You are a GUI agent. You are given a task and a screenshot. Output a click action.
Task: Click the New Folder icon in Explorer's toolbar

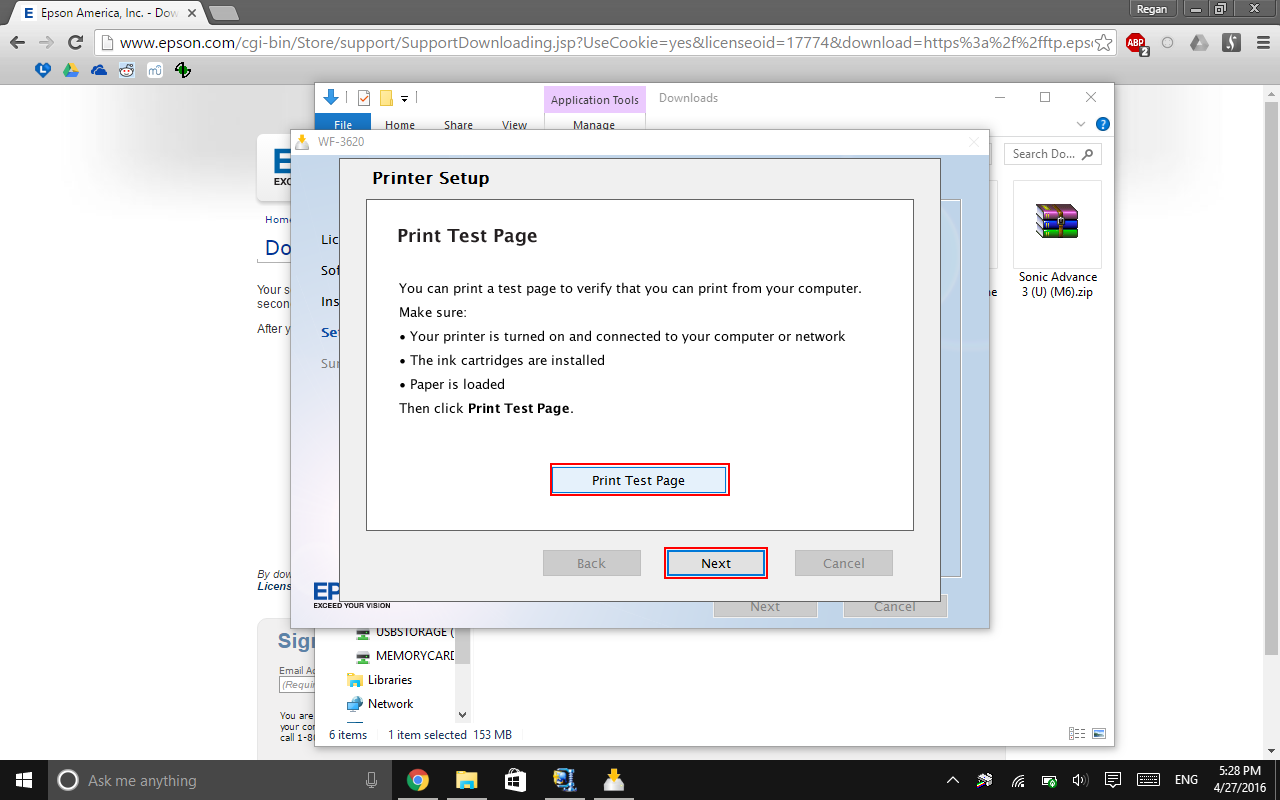[386, 98]
